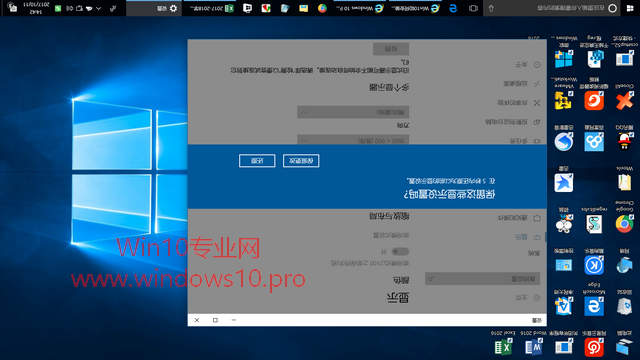This screenshot has height=360, width=640.
Task: Click the green tray icon beside the clock
Action: pos(58,8)
